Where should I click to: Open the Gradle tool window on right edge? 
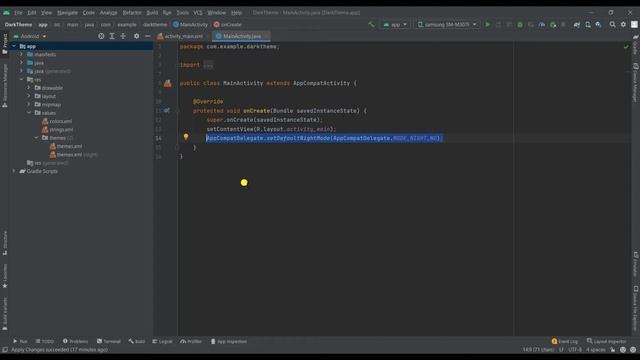pos(636,45)
